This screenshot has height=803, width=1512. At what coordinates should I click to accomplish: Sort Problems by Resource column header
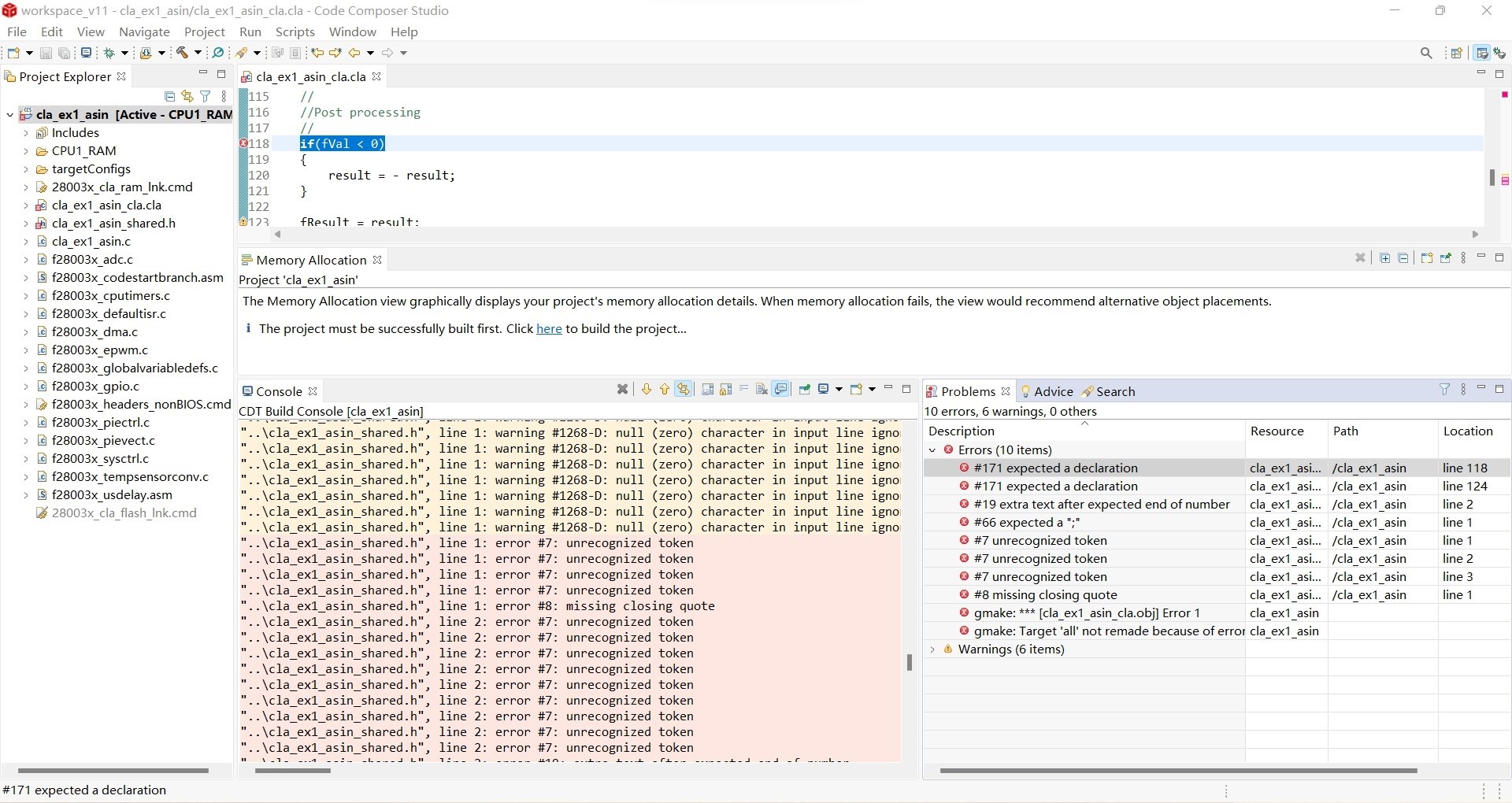coord(1285,431)
